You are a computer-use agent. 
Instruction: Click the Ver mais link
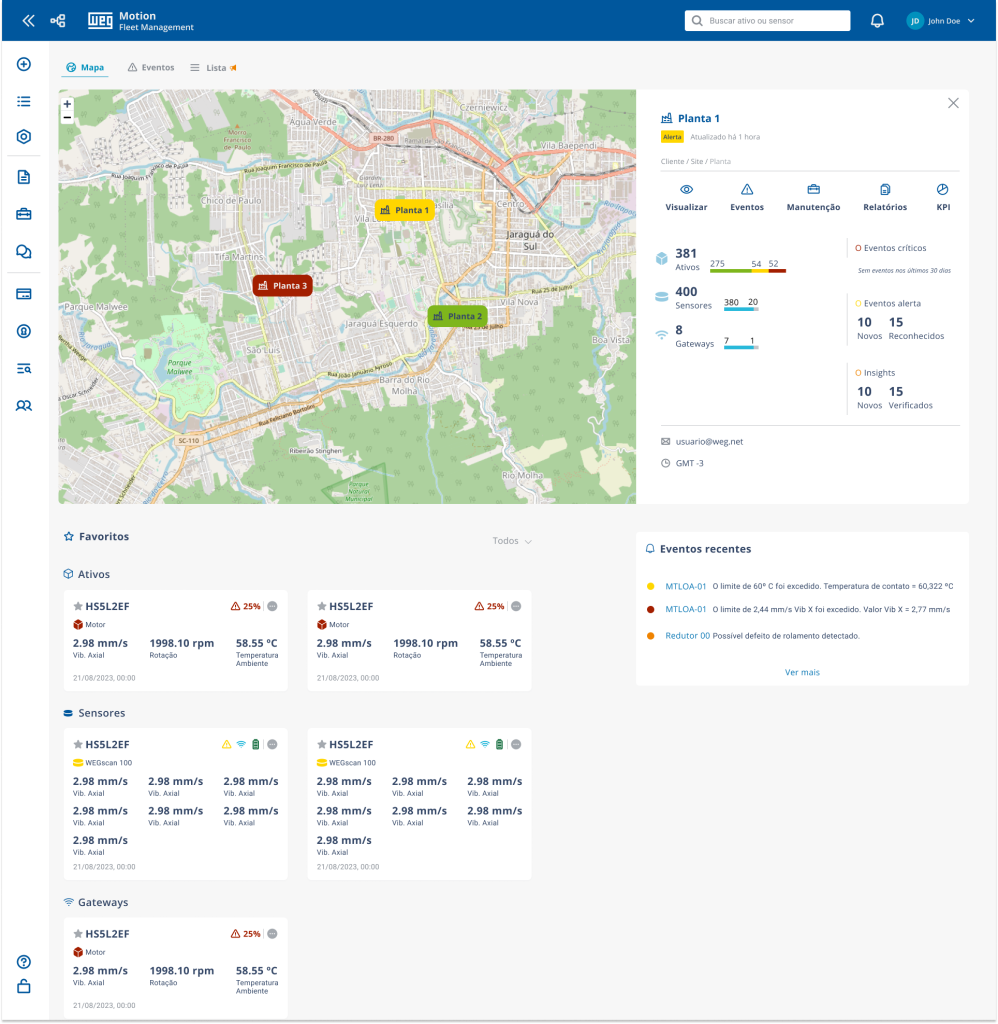click(x=802, y=672)
